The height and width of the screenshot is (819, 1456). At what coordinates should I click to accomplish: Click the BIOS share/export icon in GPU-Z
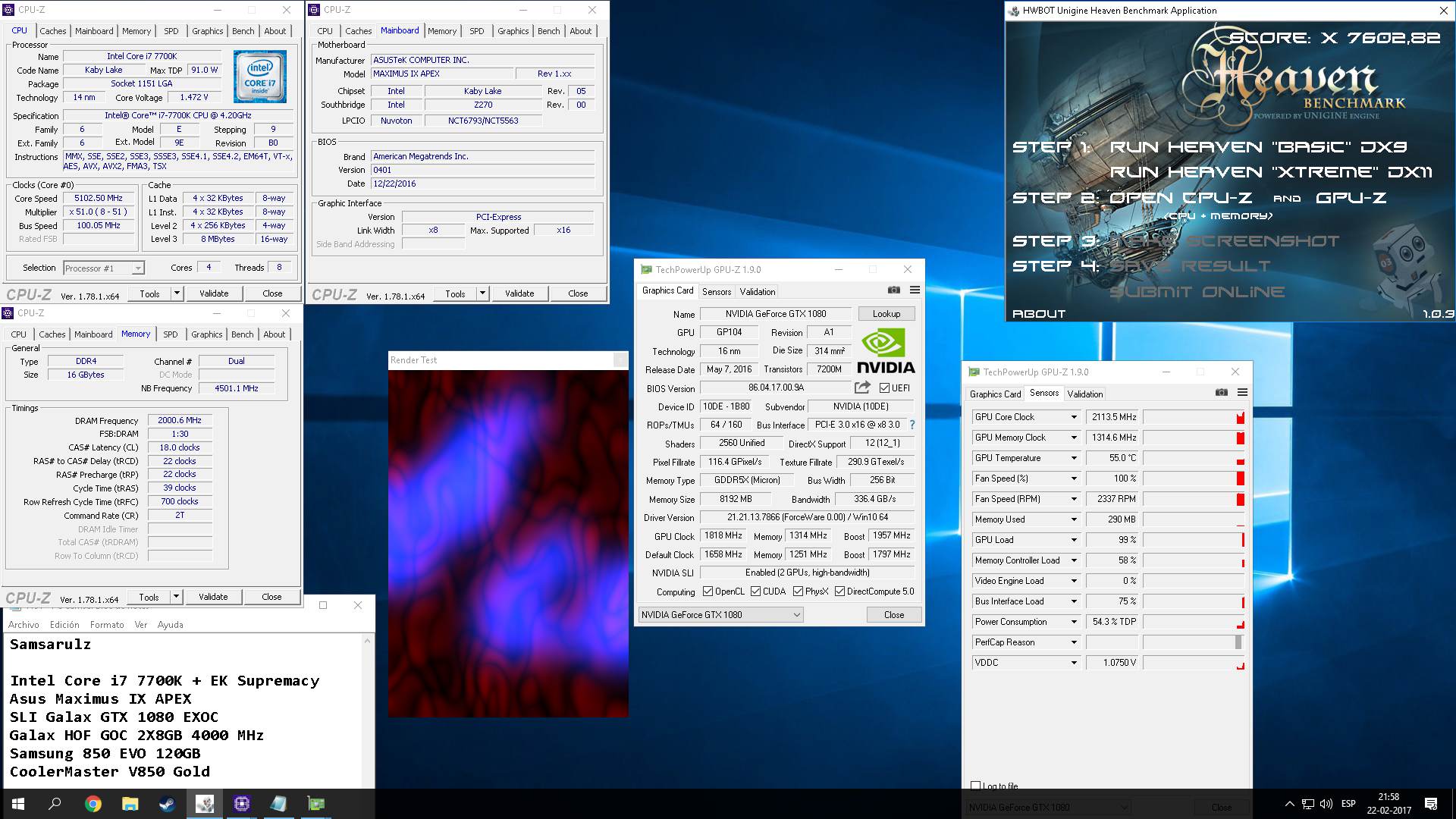(862, 388)
